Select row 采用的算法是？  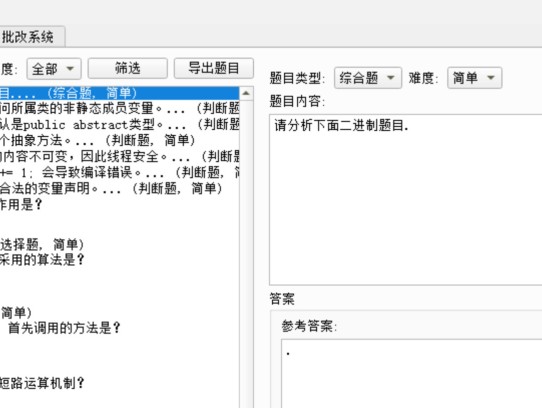coord(119,260)
